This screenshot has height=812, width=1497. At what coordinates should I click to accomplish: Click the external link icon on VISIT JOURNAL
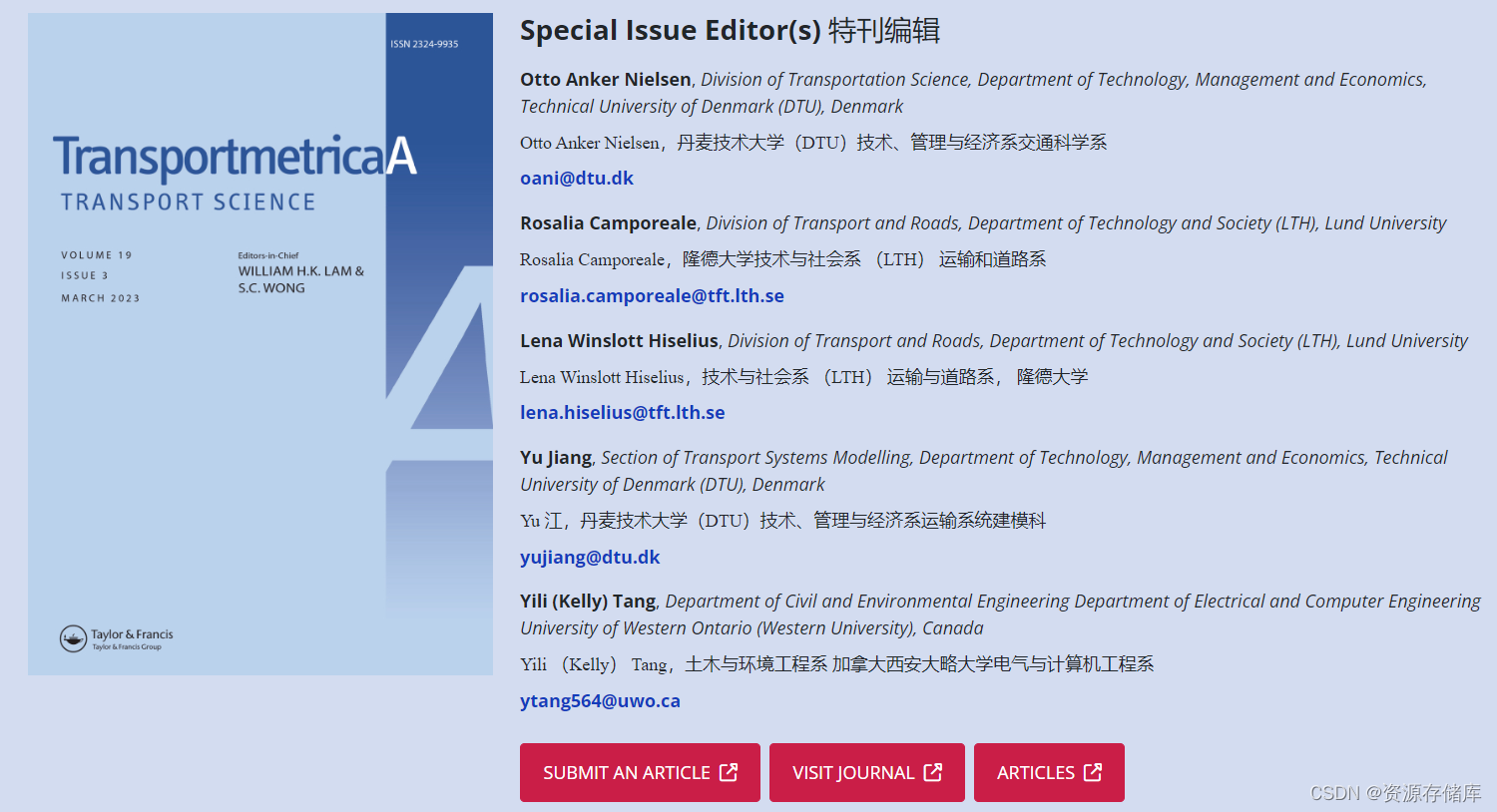tap(934, 772)
